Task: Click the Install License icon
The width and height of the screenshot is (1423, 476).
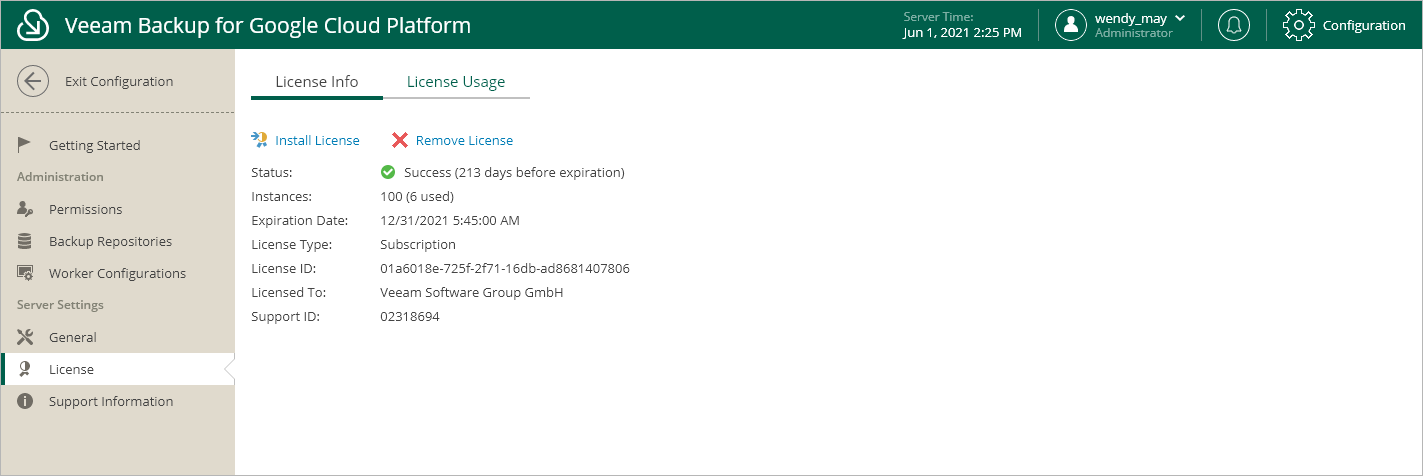Action: coord(259,140)
